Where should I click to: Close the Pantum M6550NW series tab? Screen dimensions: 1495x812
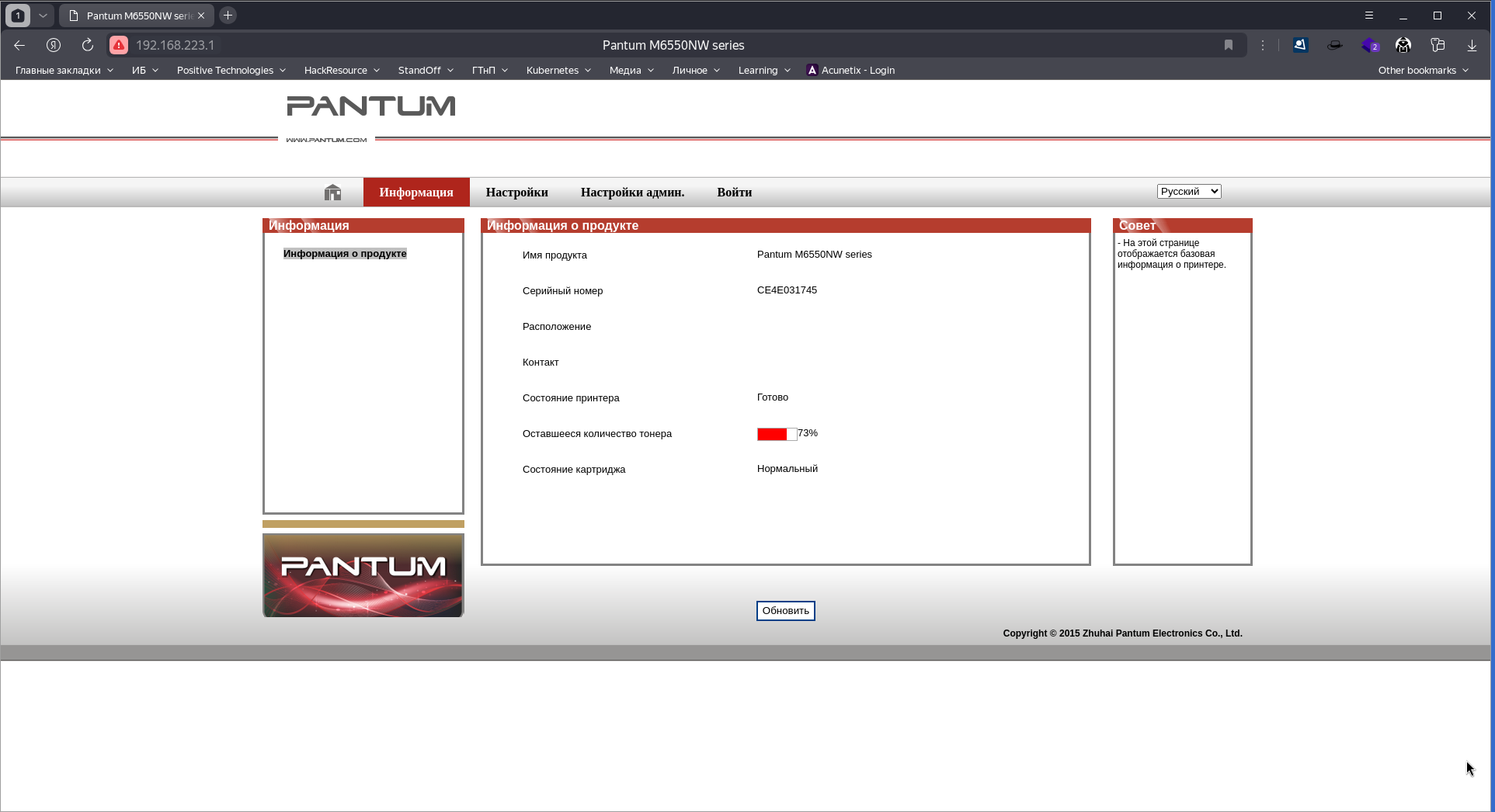coord(201,16)
